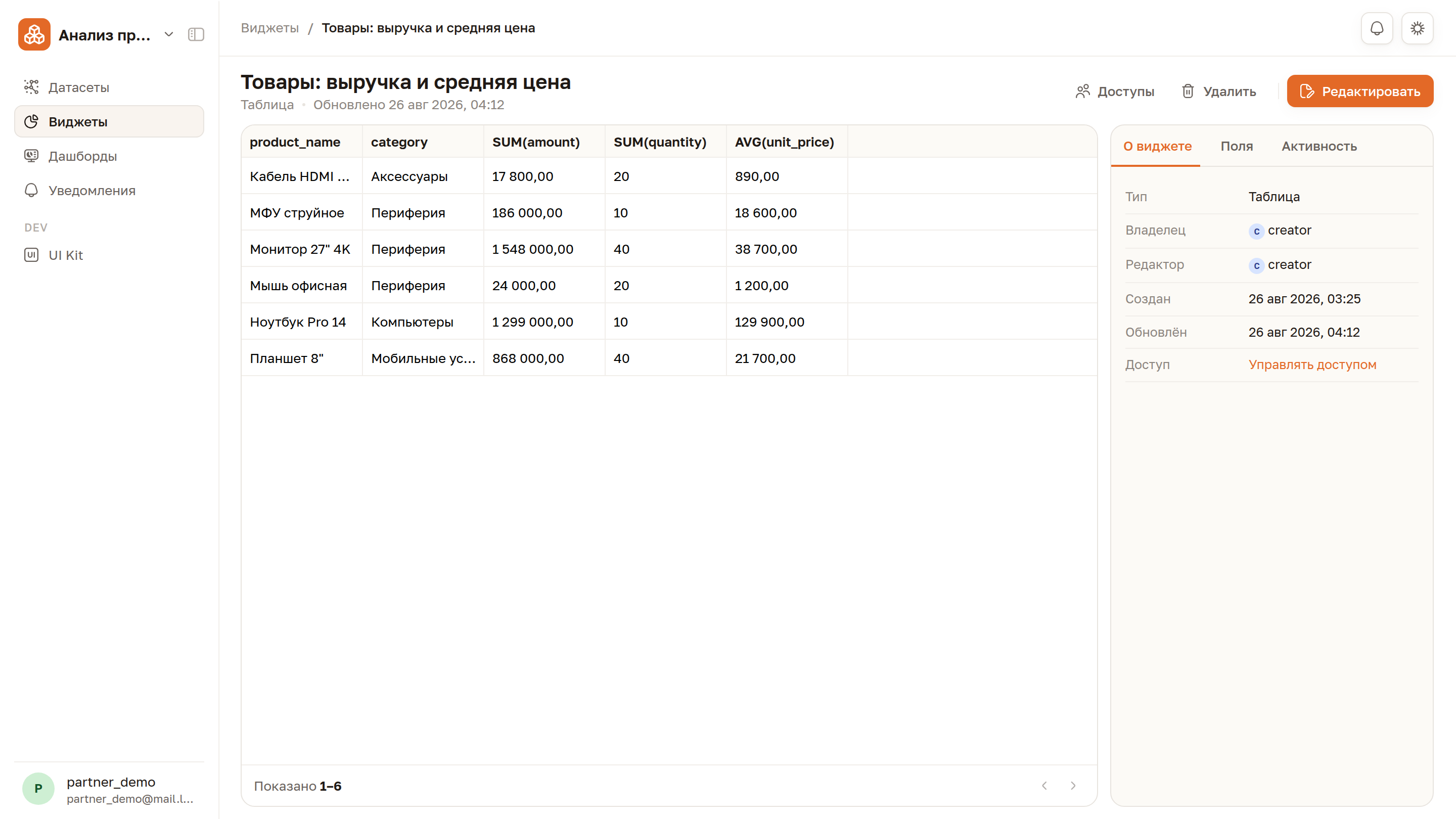This screenshot has width=1456, height=819.
Task: Click the orange app logo
Action: (34, 34)
